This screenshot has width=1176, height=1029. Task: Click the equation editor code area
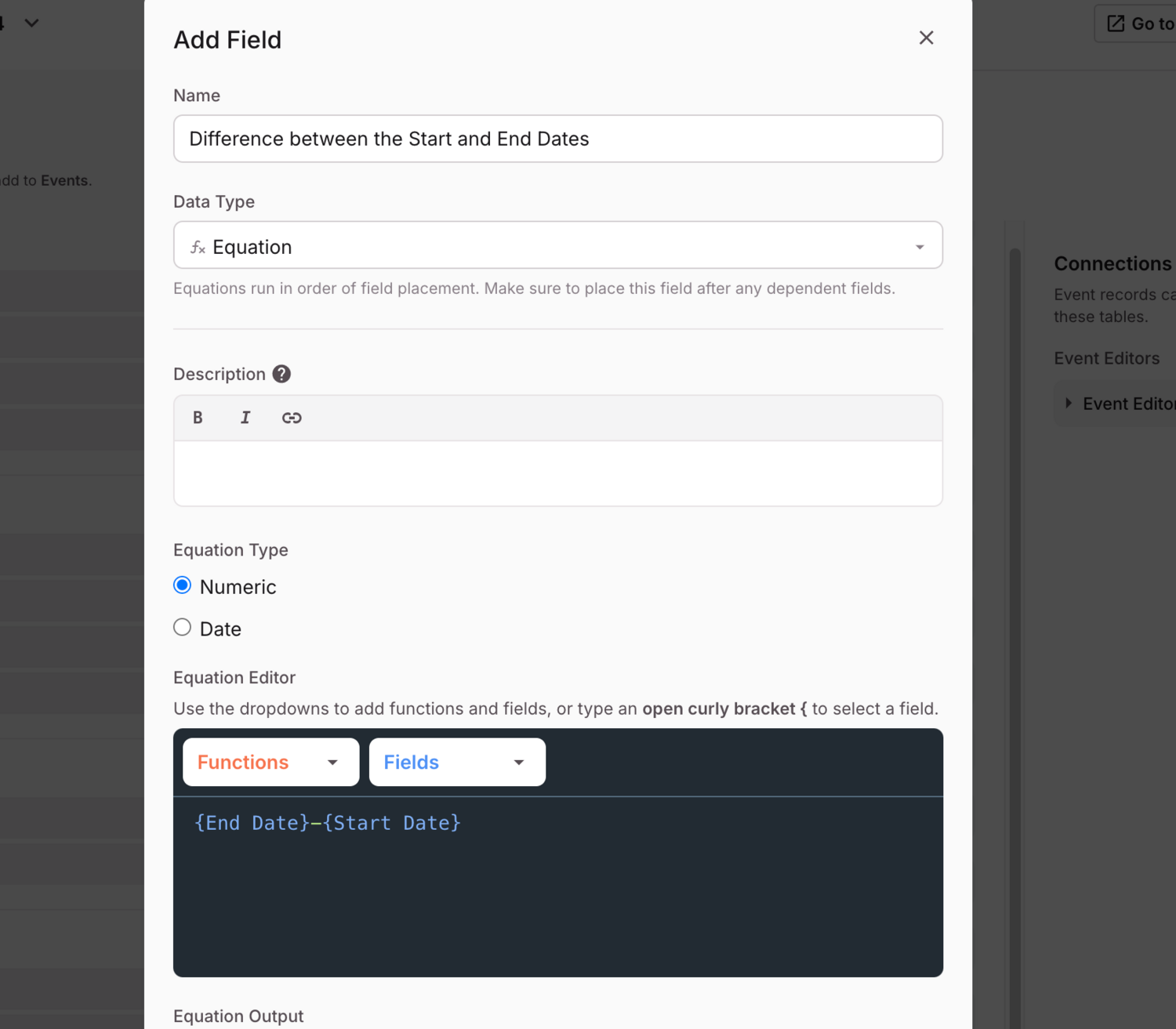pyautogui.click(x=557, y=901)
